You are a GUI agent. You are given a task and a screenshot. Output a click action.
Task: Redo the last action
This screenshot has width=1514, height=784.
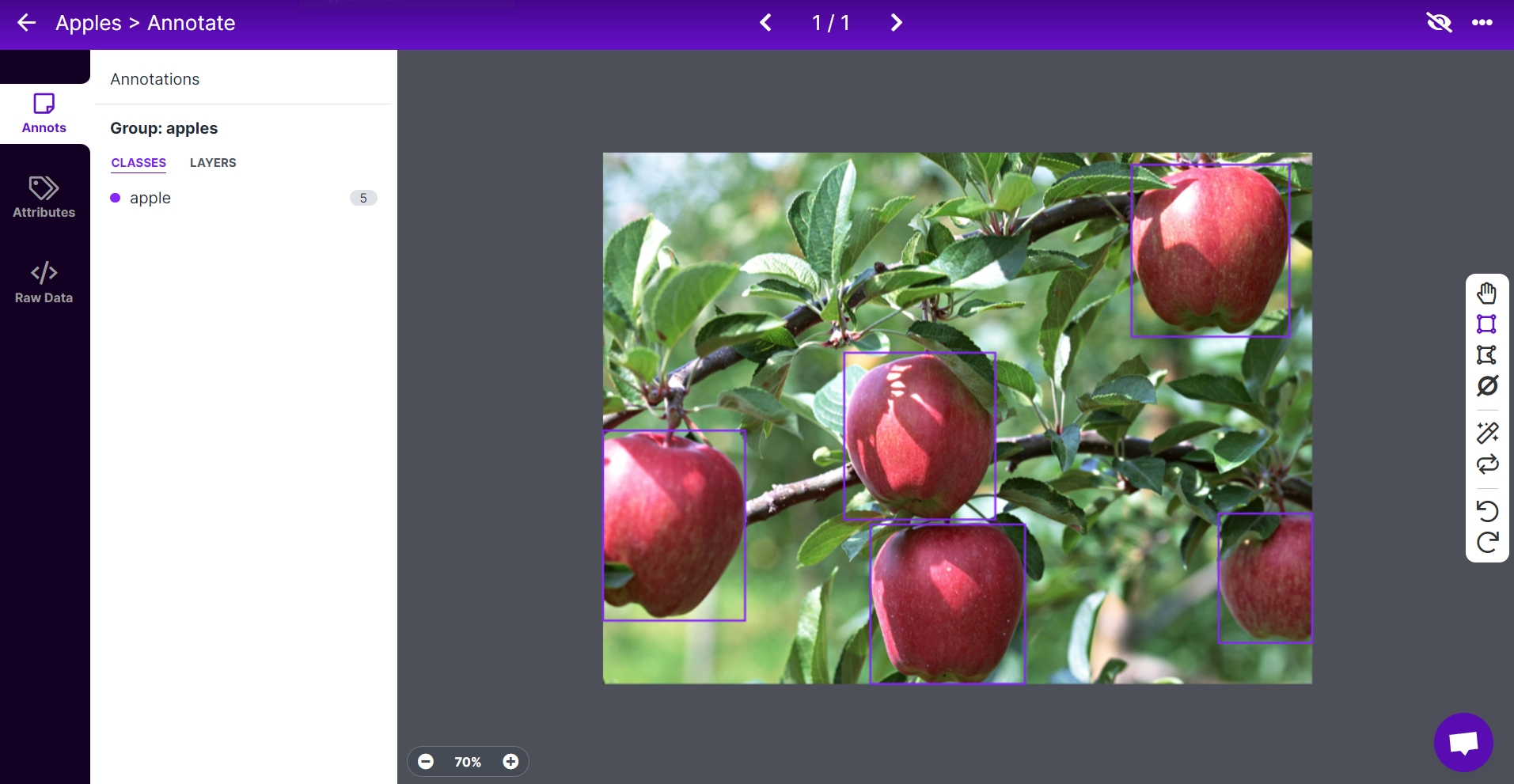pyautogui.click(x=1487, y=542)
